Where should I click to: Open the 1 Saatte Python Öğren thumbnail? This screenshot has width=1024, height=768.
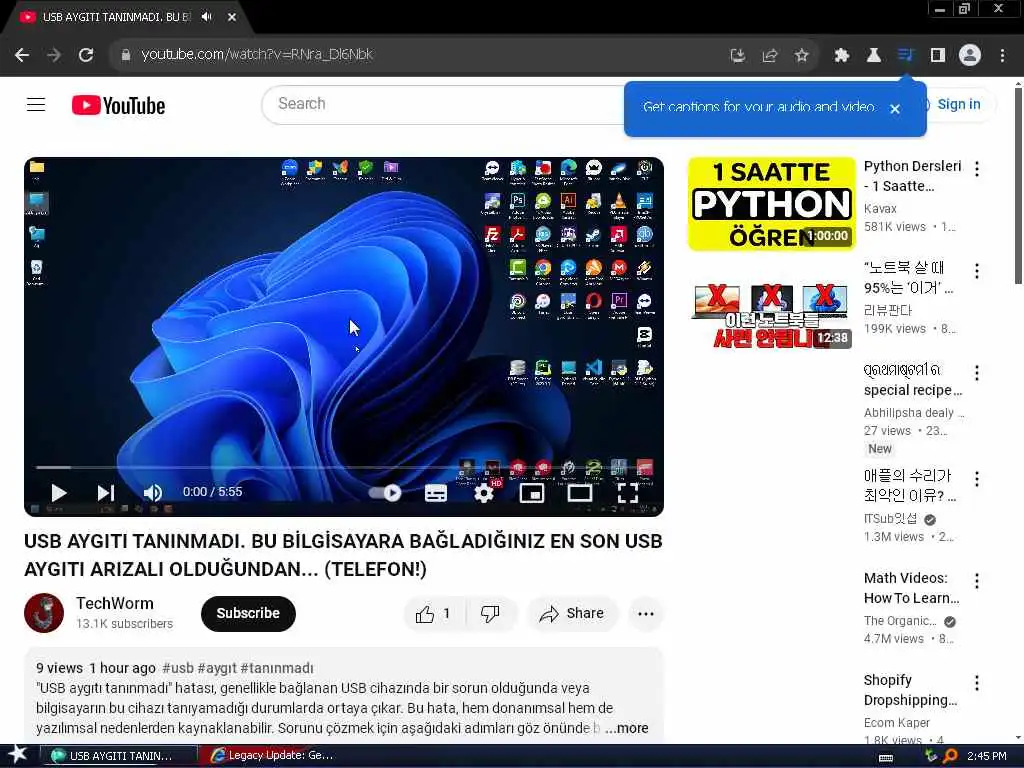pos(771,204)
